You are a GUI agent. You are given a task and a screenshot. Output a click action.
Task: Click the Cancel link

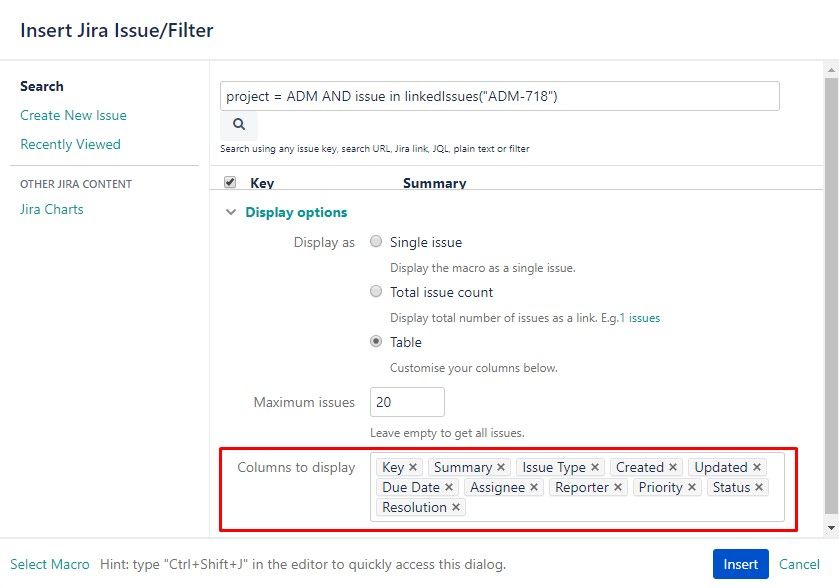[x=799, y=564]
